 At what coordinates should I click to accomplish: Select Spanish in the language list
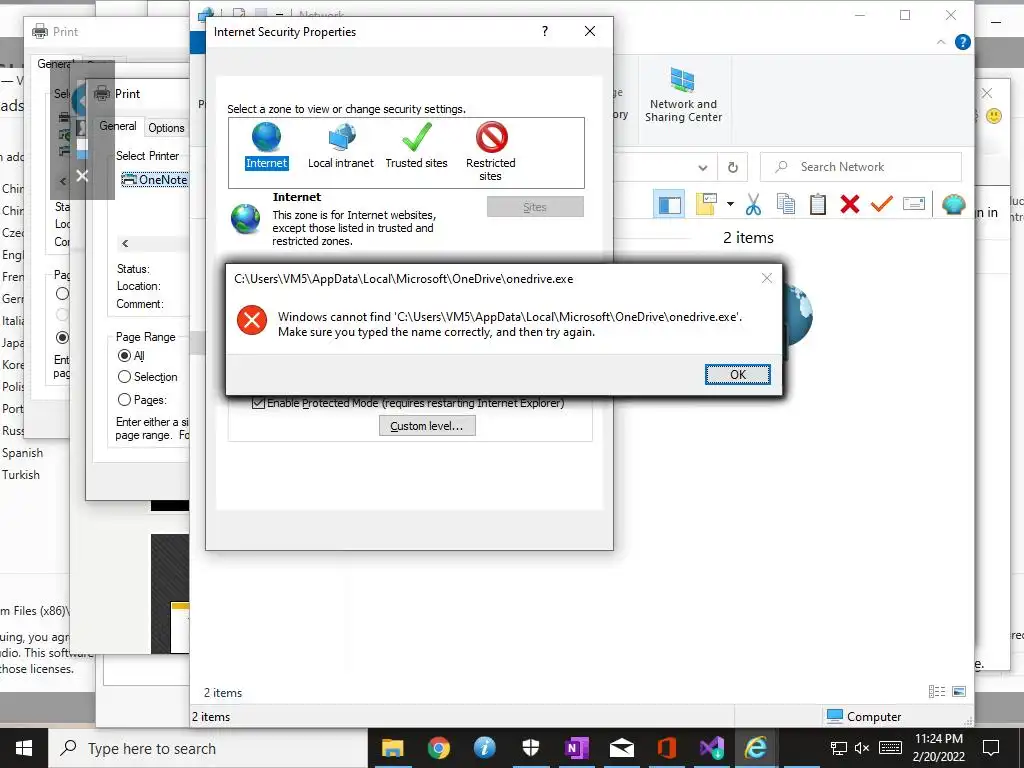[22, 453]
